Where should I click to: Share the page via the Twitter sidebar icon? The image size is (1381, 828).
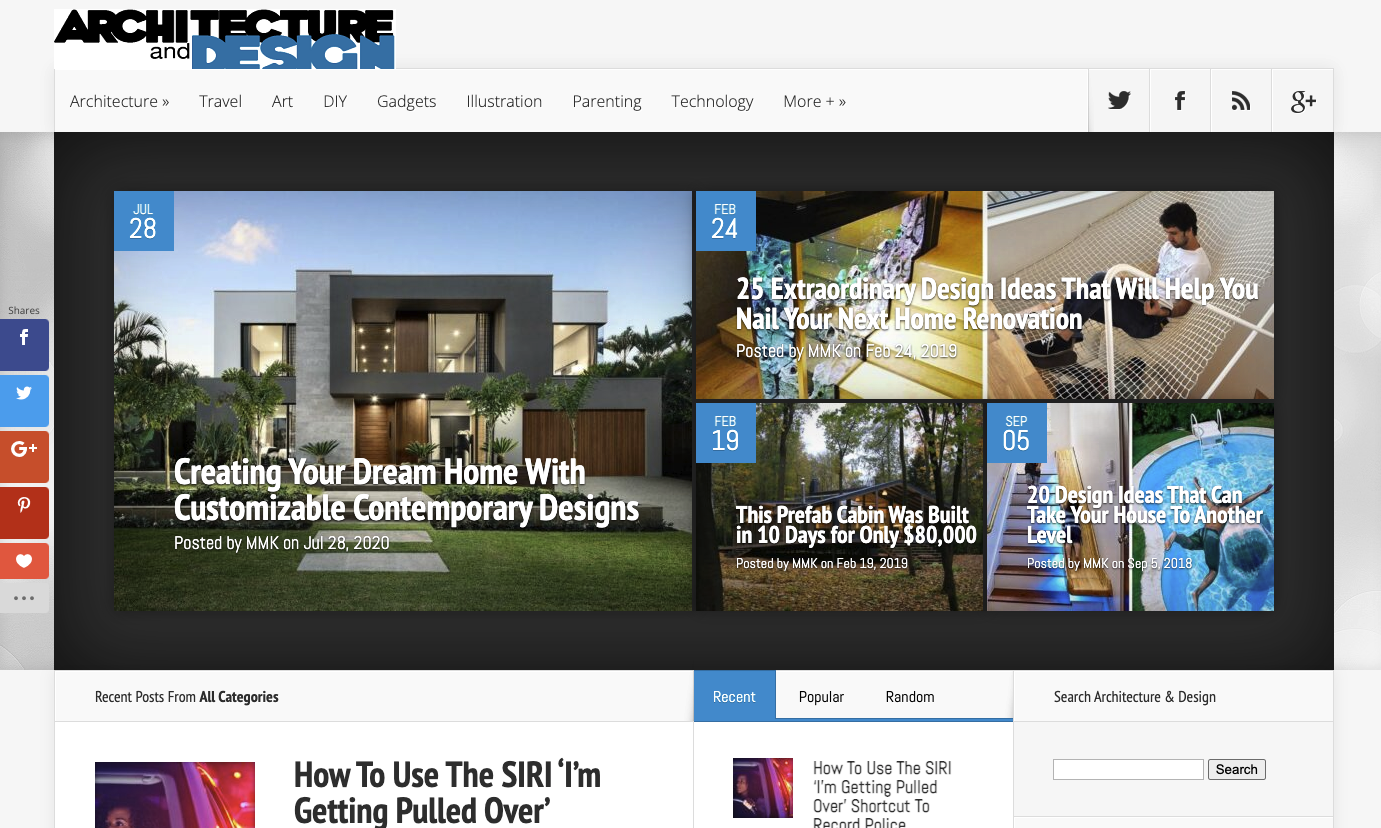coord(24,400)
